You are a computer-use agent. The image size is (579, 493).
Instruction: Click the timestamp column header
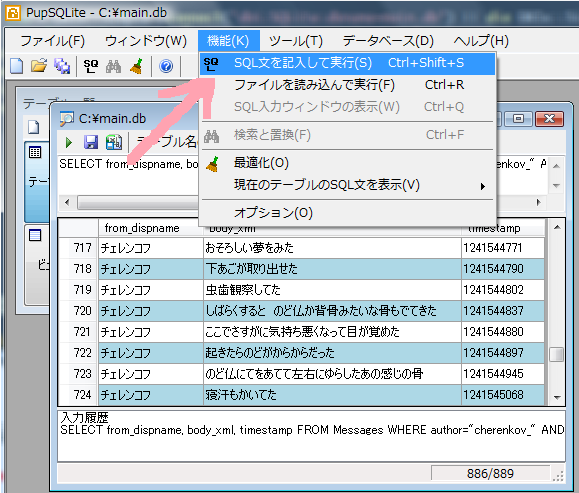pyautogui.click(x=503, y=228)
